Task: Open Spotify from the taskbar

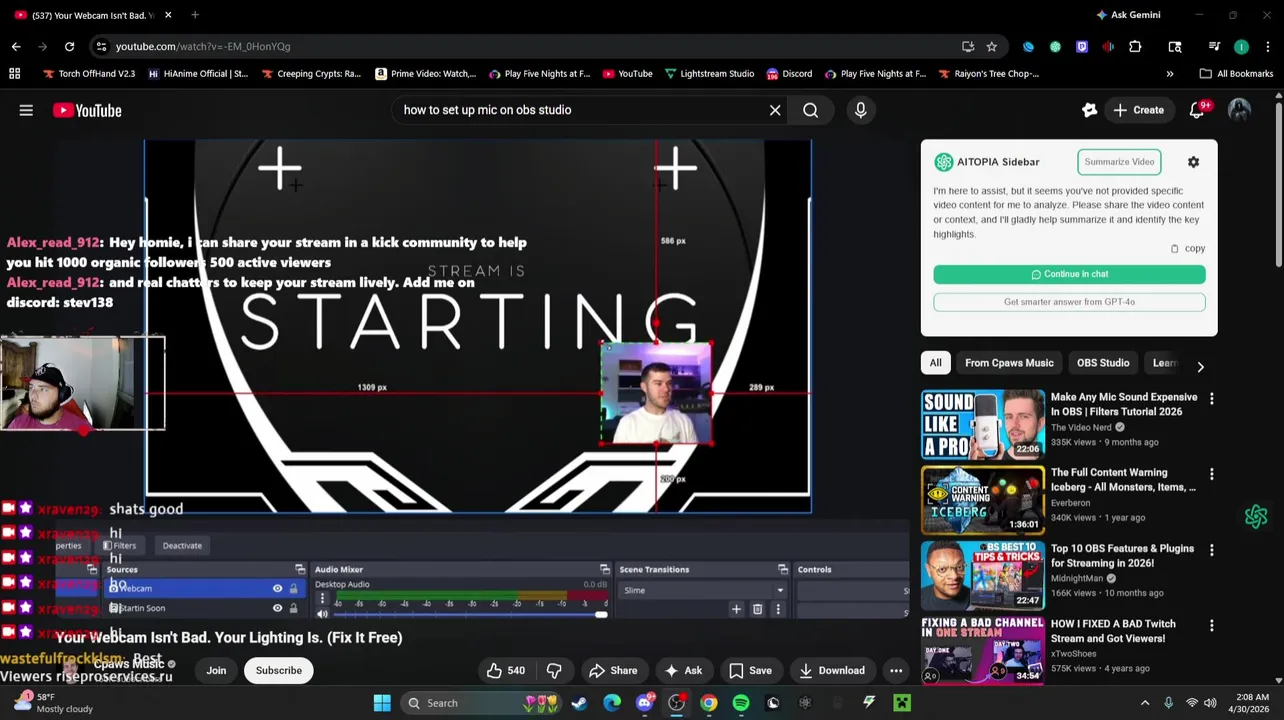Action: click(741, 703)
